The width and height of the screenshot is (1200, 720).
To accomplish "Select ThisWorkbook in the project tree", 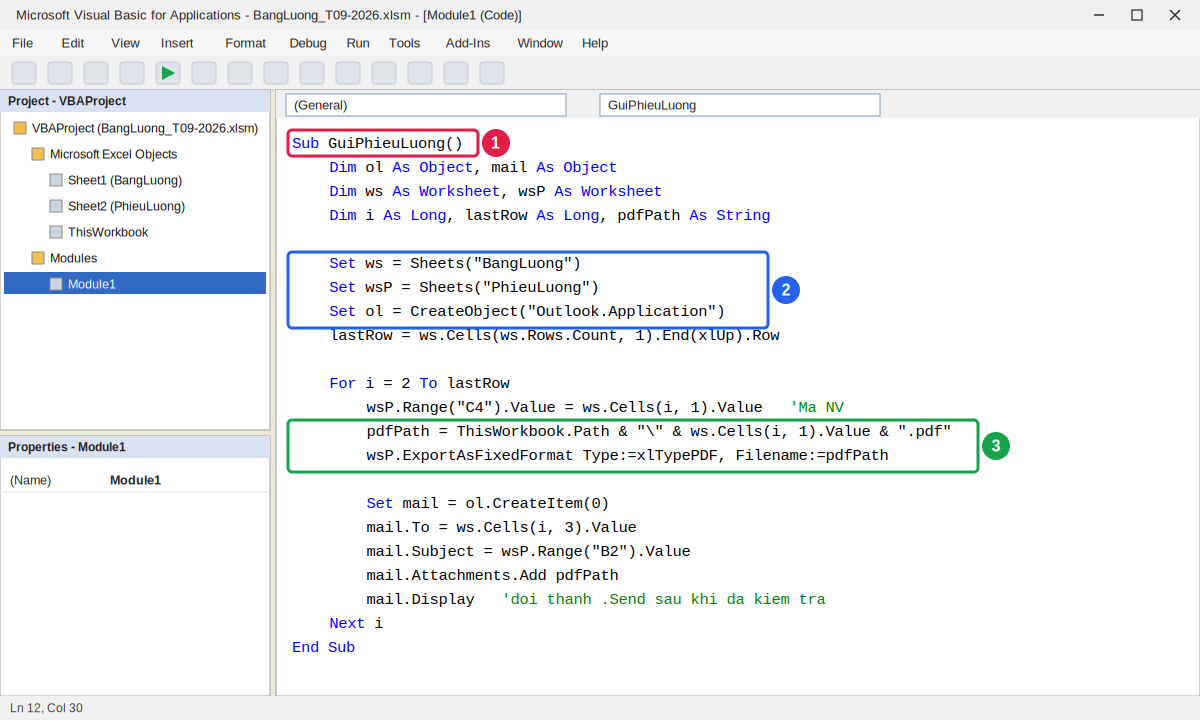I will 108,232.
